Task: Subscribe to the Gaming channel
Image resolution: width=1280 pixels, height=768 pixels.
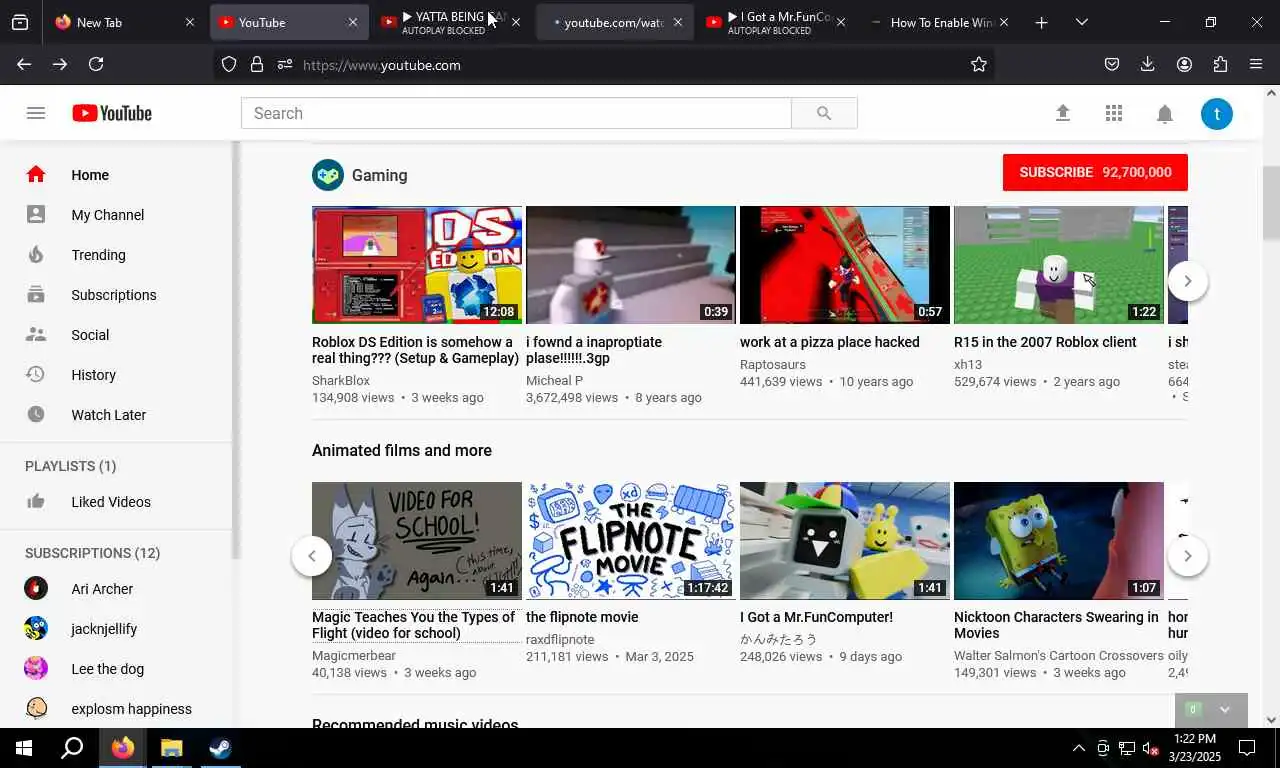Action: (1095, 172)
